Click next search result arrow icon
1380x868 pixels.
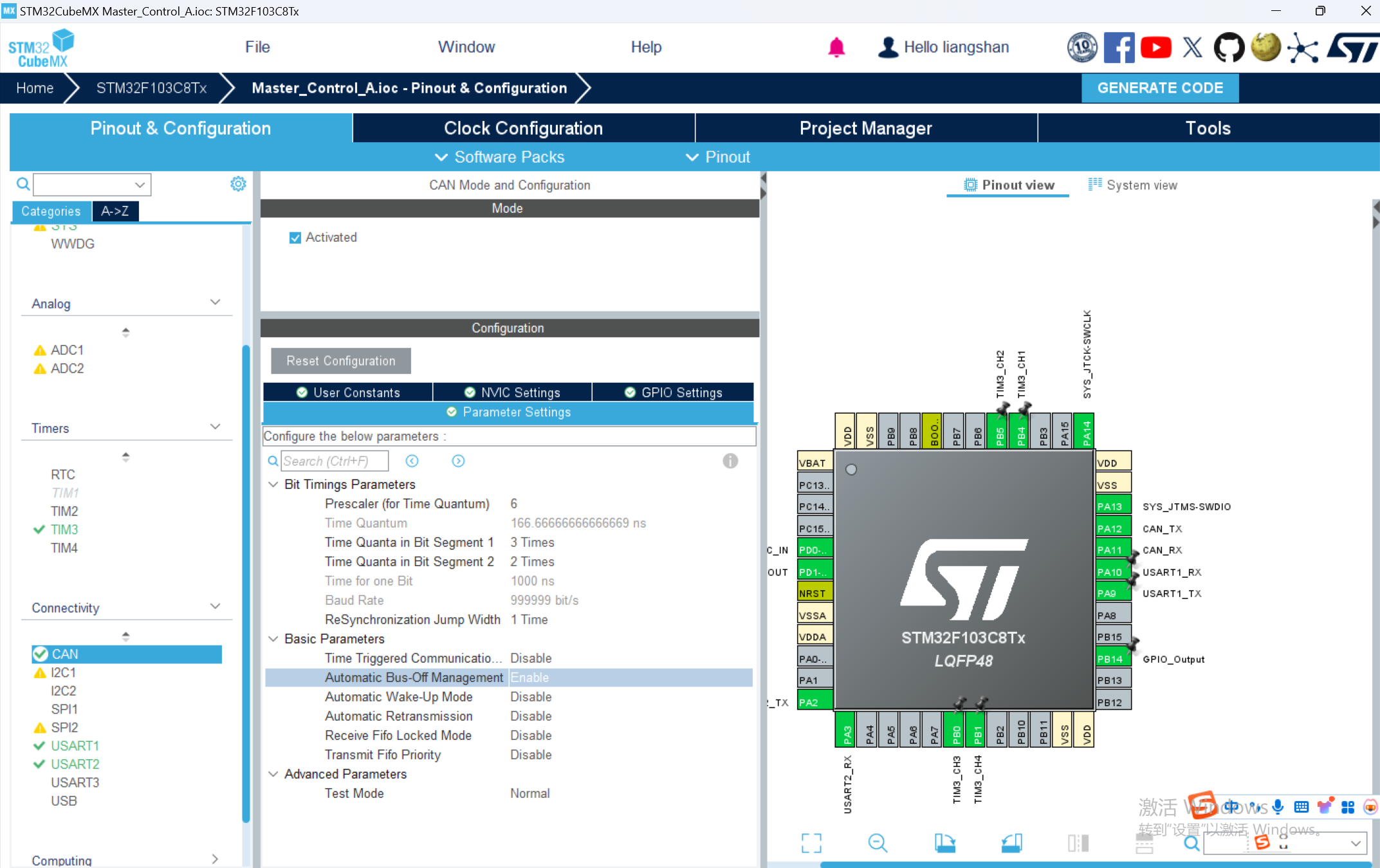[458, 461]
